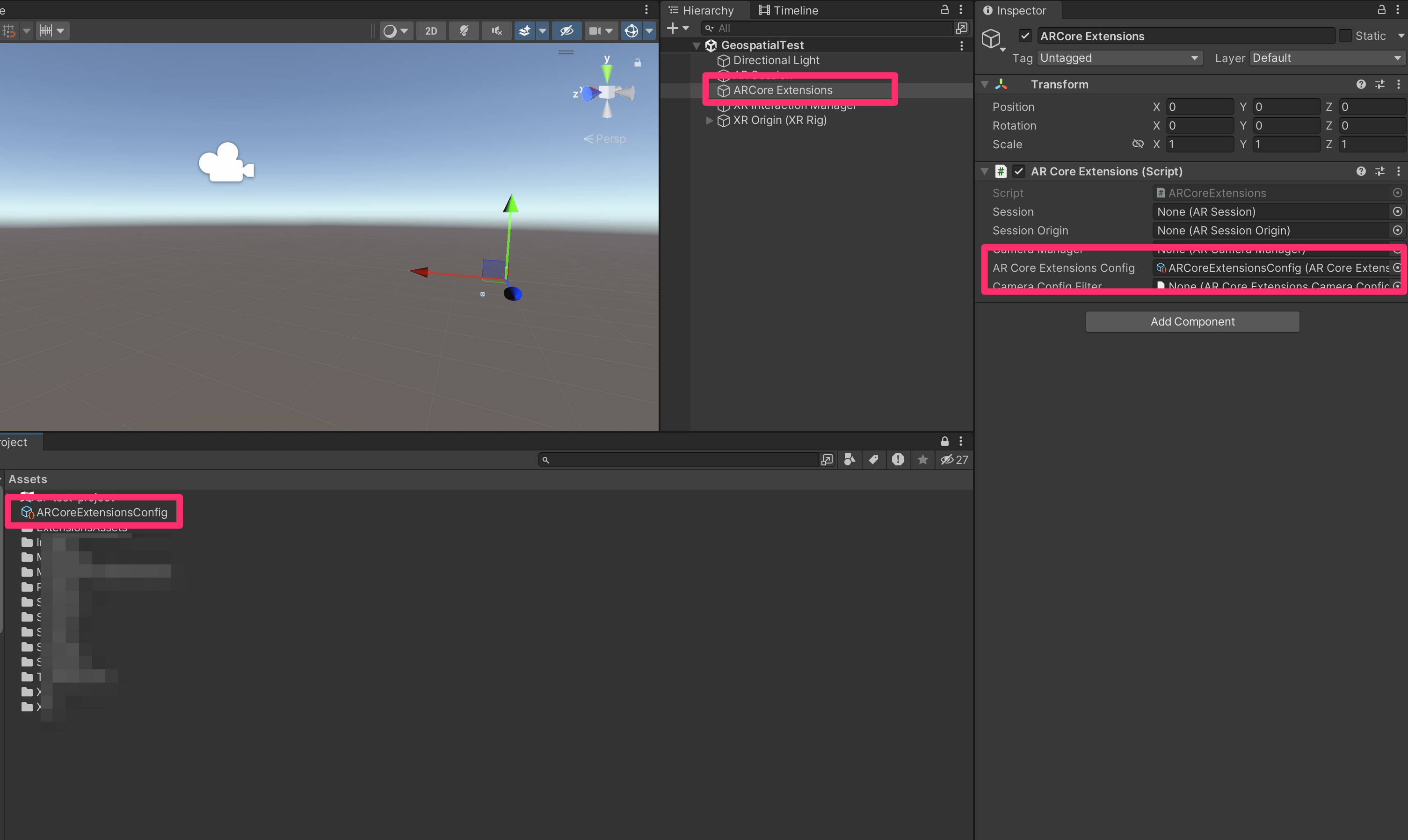
Task: Toggle scene lighting button
Action: pos(464,31)
